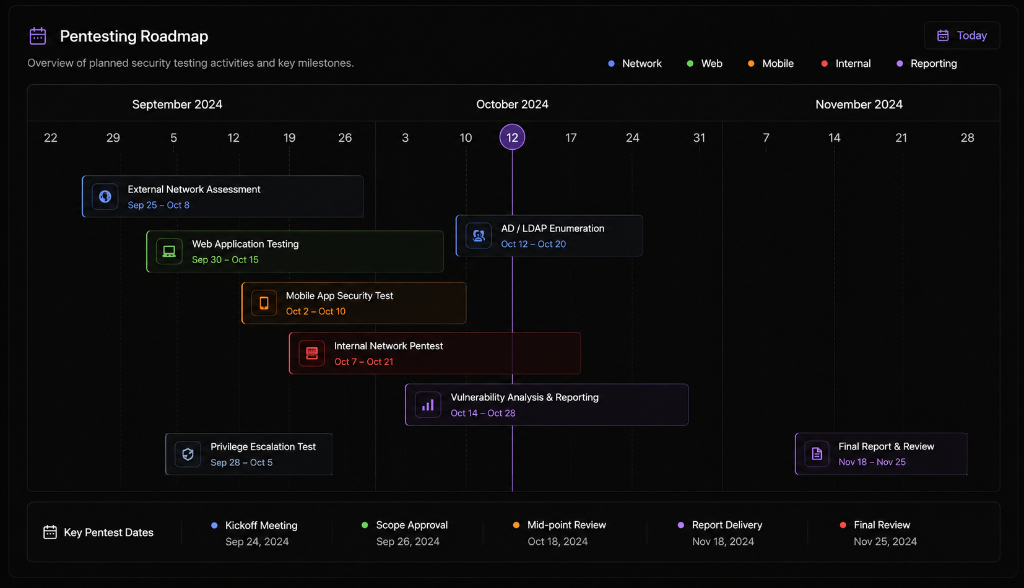
Task: Click the date range Sep 25 – Oct 8
Action: 159,205
